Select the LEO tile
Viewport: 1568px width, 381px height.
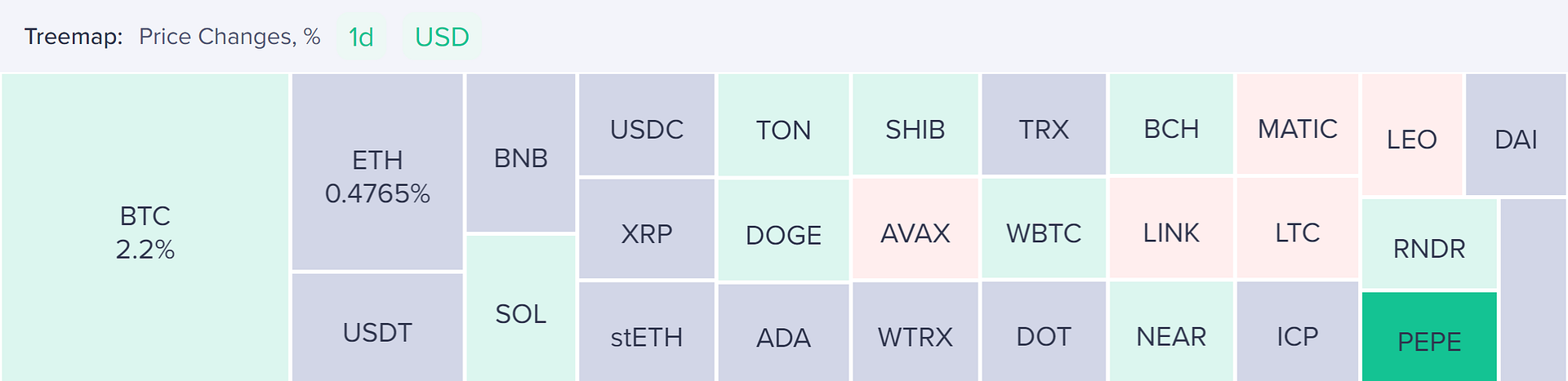click(x=1412, y=135)
